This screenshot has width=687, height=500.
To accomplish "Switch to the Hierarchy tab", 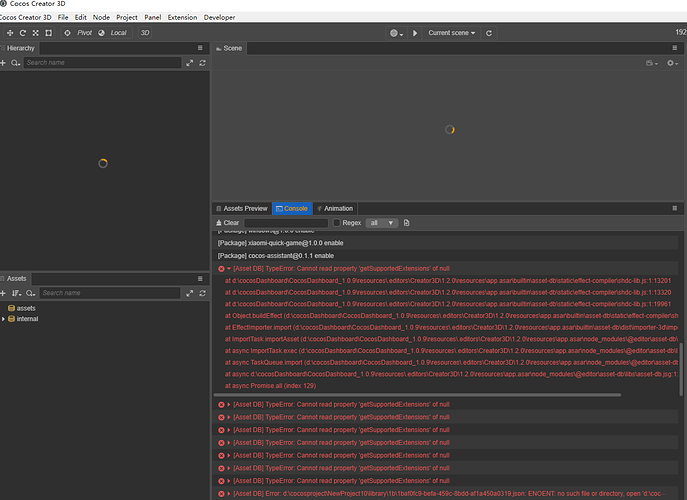I will tap(18, 48).
